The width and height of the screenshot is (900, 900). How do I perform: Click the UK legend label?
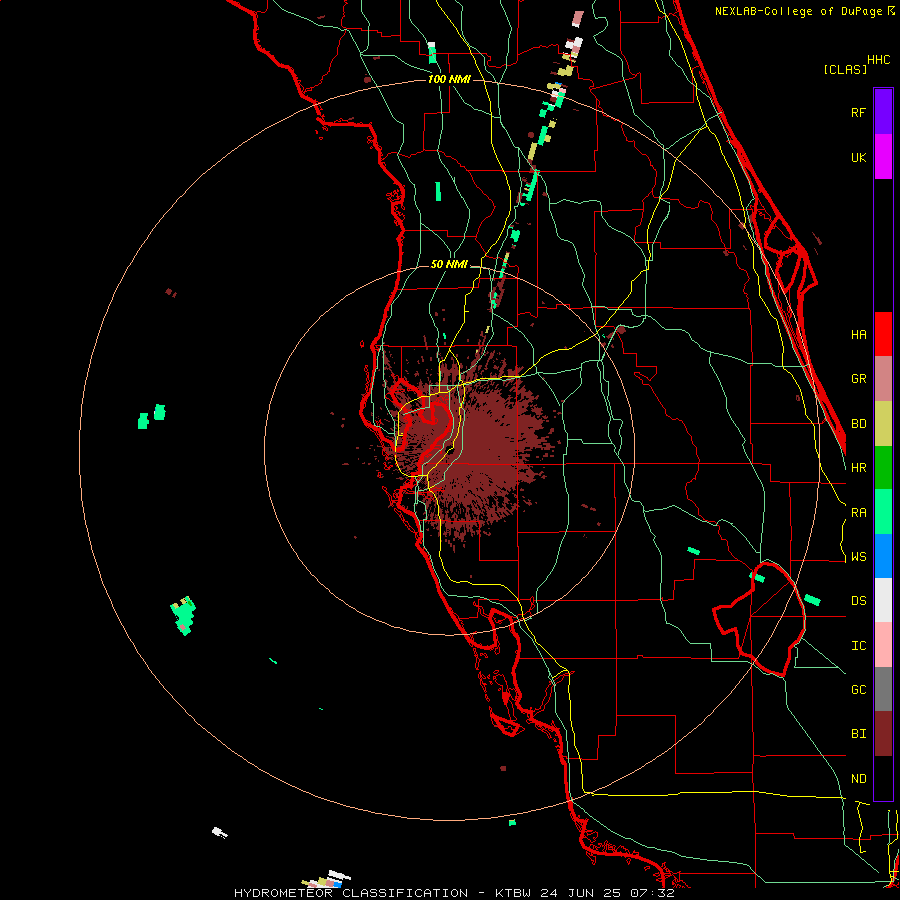pos(859,157)
